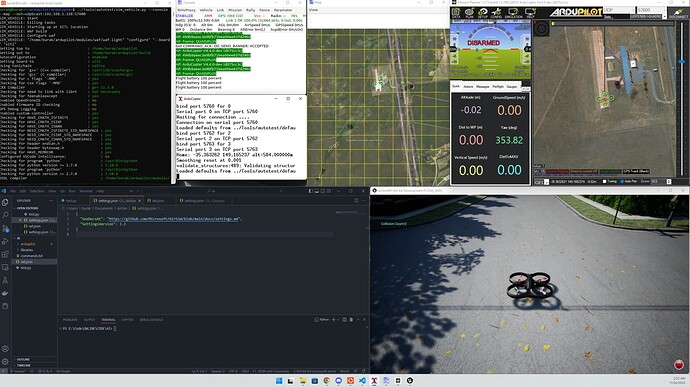Enable the Tuning checkbox under the map

(605, 181)
